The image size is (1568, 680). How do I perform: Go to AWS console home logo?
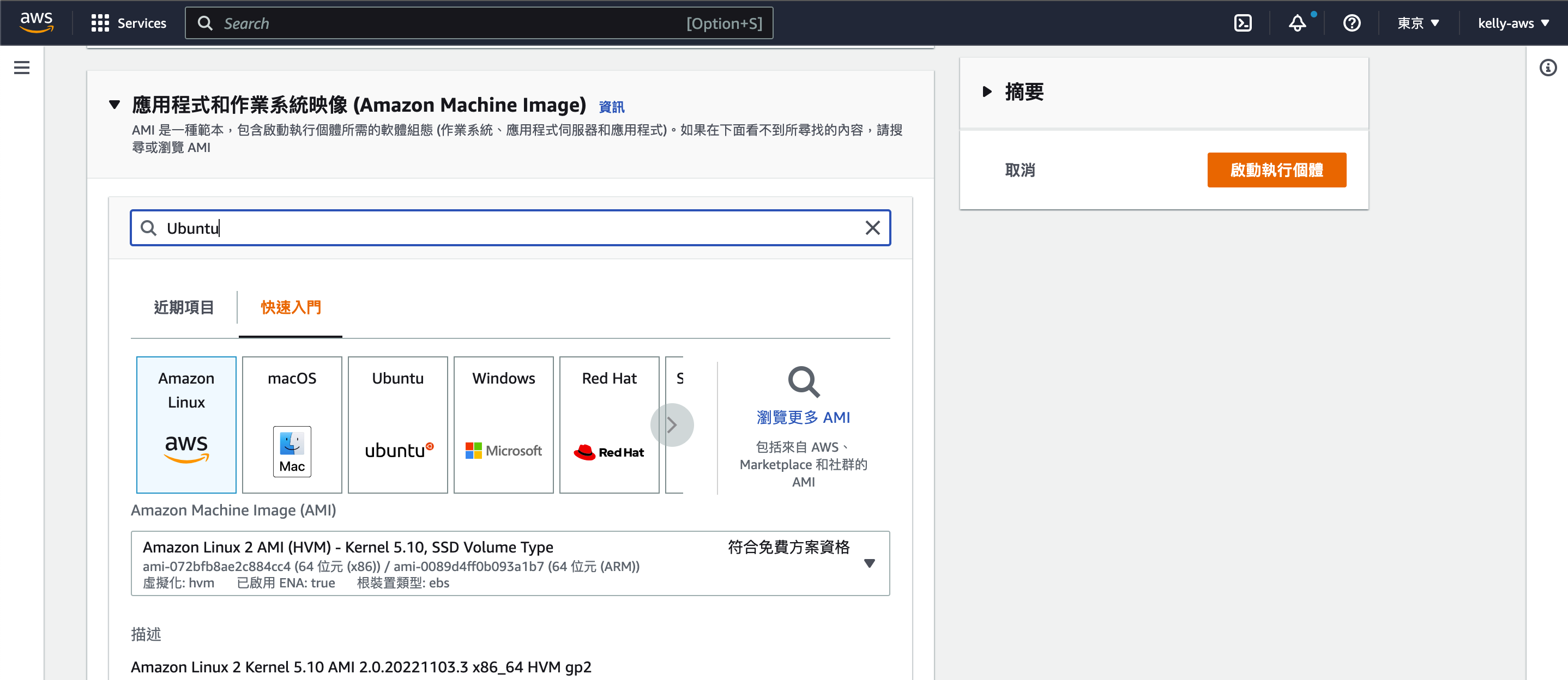37,22
